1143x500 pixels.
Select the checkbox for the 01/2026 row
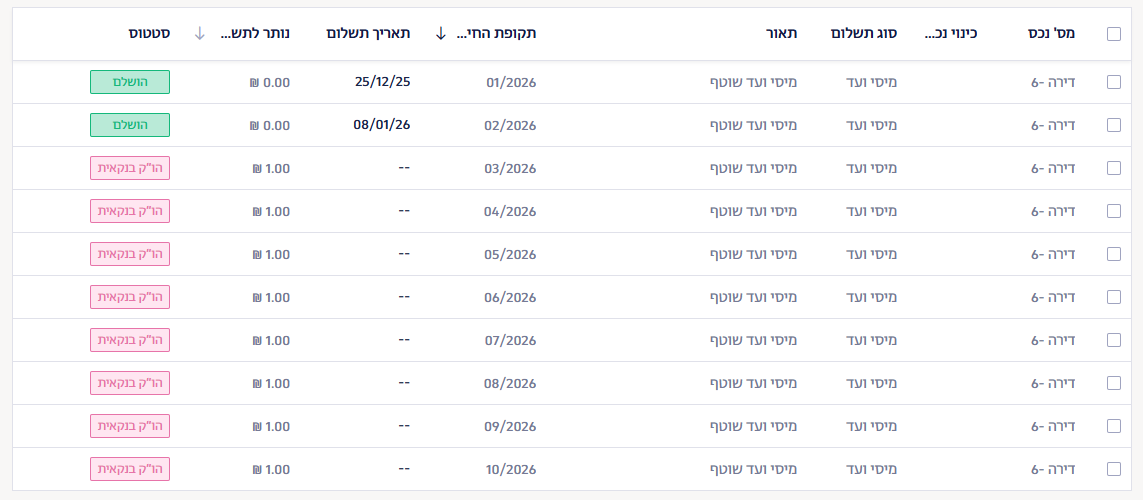tap(1114, 82)
